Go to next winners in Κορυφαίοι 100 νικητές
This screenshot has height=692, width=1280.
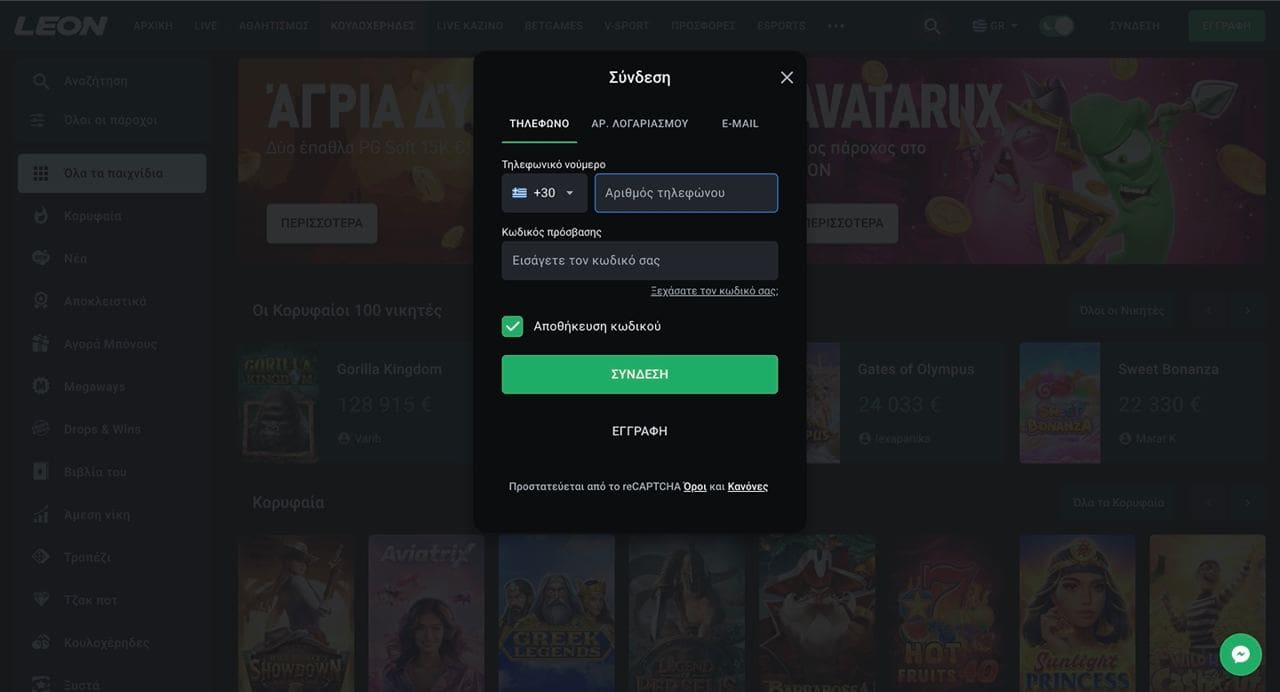click(1247, 310)
